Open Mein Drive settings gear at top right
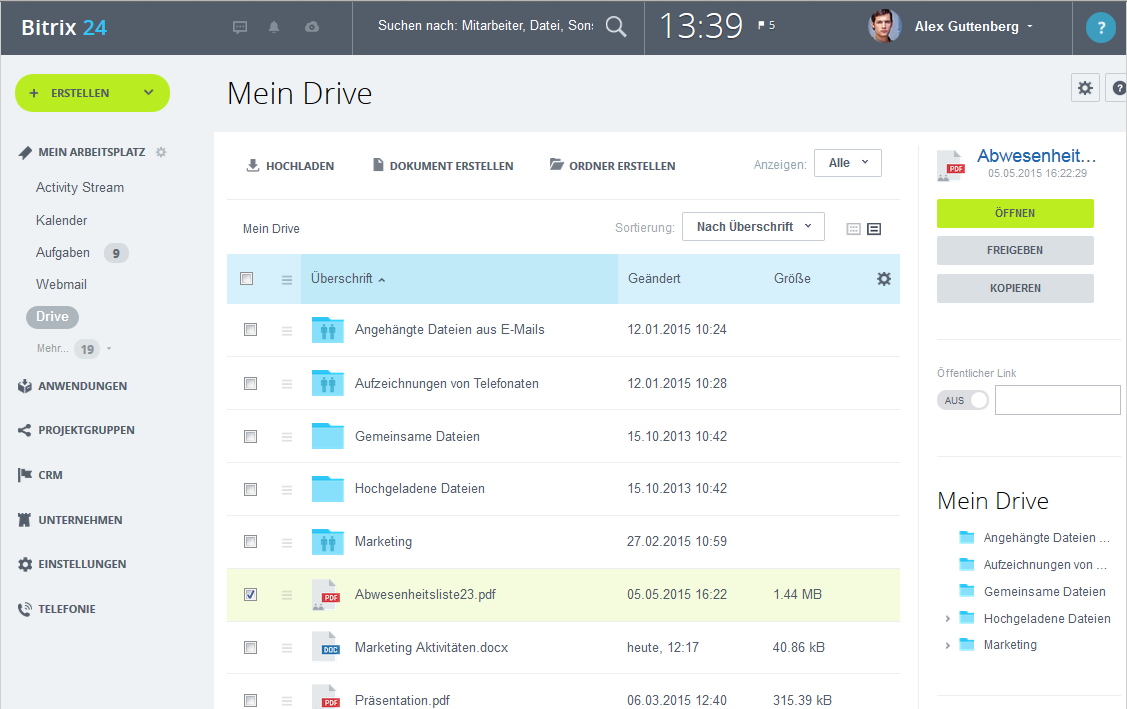 click(x=1085, y=88)
